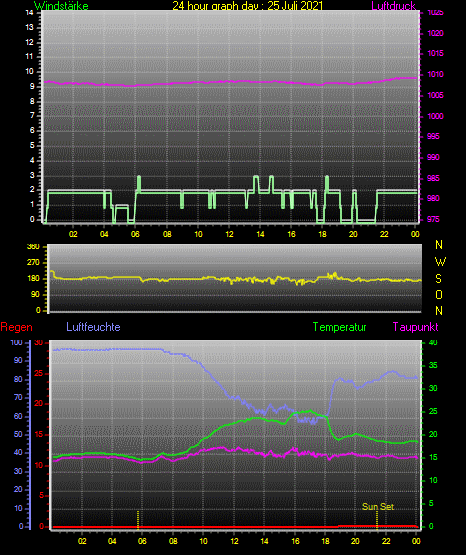Click the Luftdruck legend label

tap(393, 5)
